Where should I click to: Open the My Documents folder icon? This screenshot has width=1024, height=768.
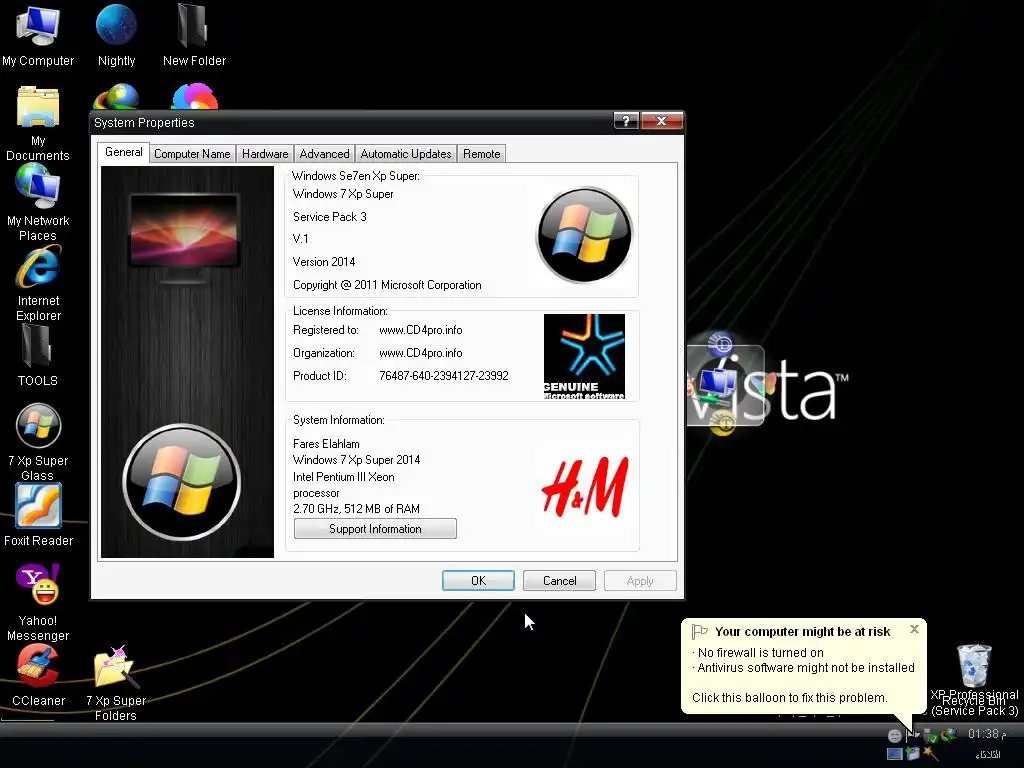(x=38, y=123)
